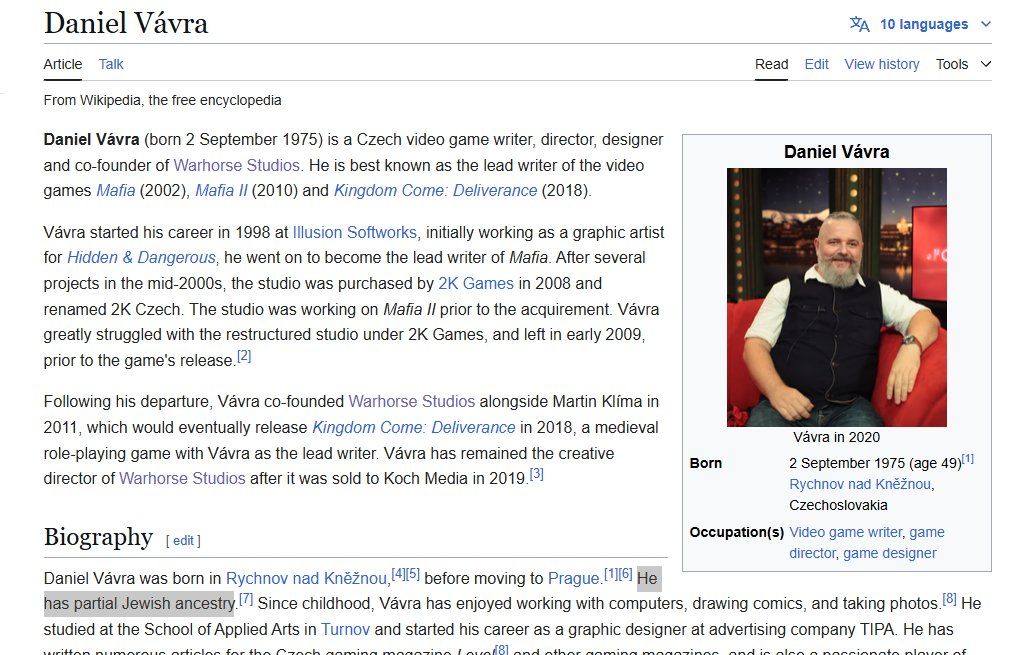This screenshot has width=1013, height=655.
Task: Open the Tools dropdown menu
Action: point(963,64)
